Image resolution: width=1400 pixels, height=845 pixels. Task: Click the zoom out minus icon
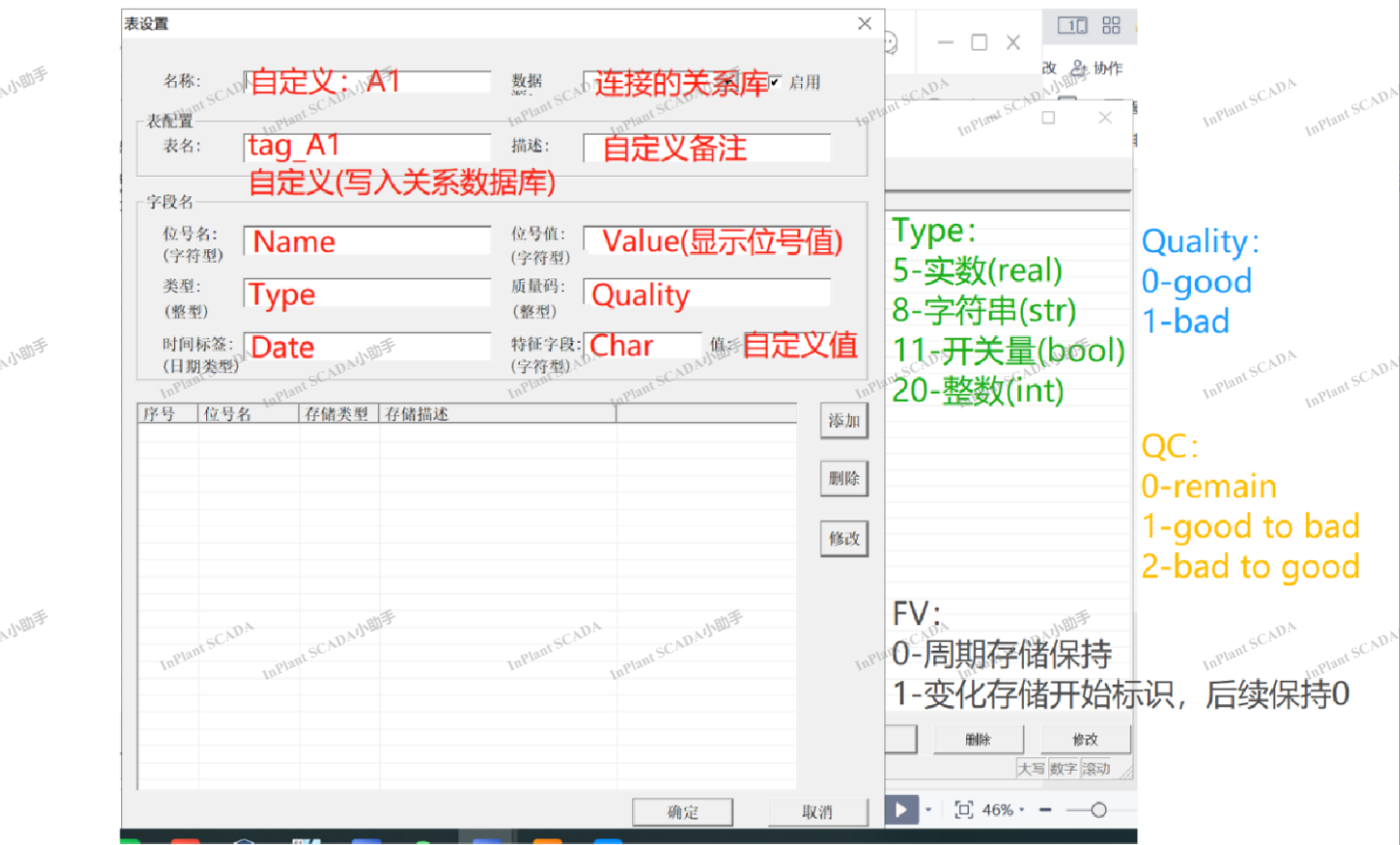1045,810
